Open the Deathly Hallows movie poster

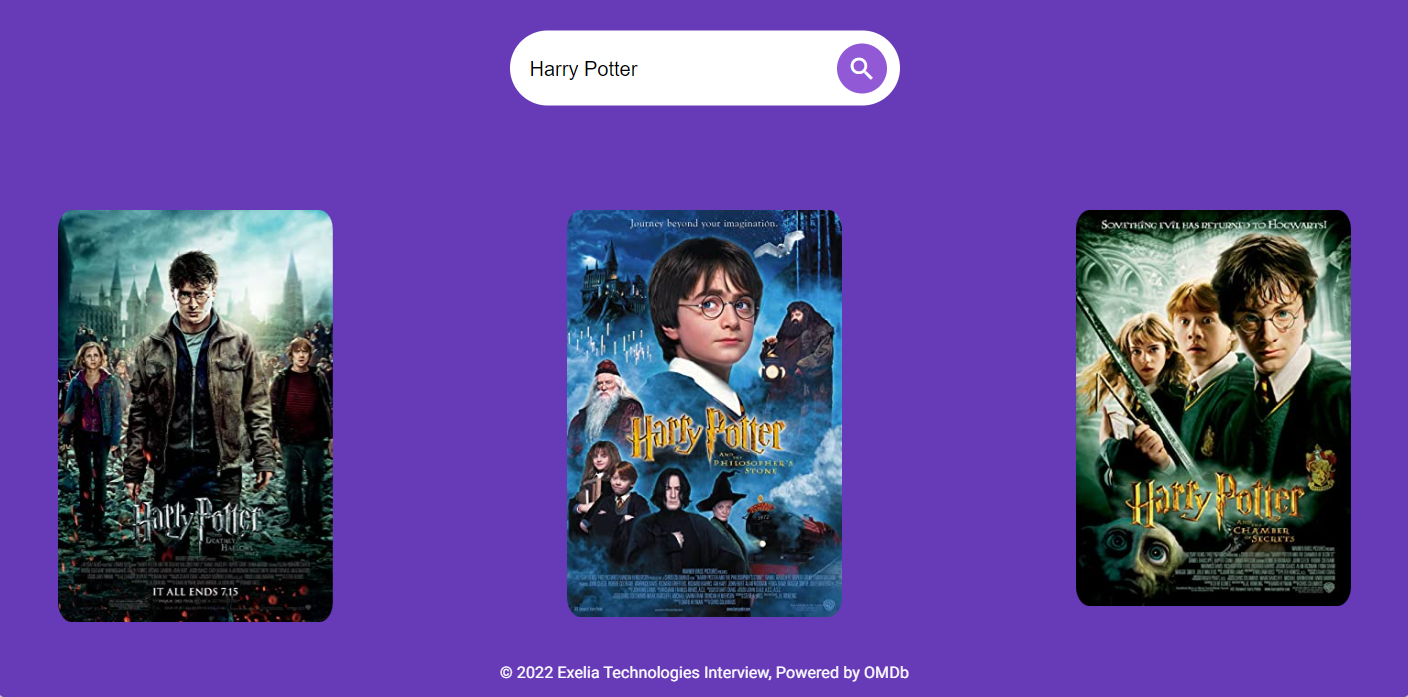coord(195,416)
